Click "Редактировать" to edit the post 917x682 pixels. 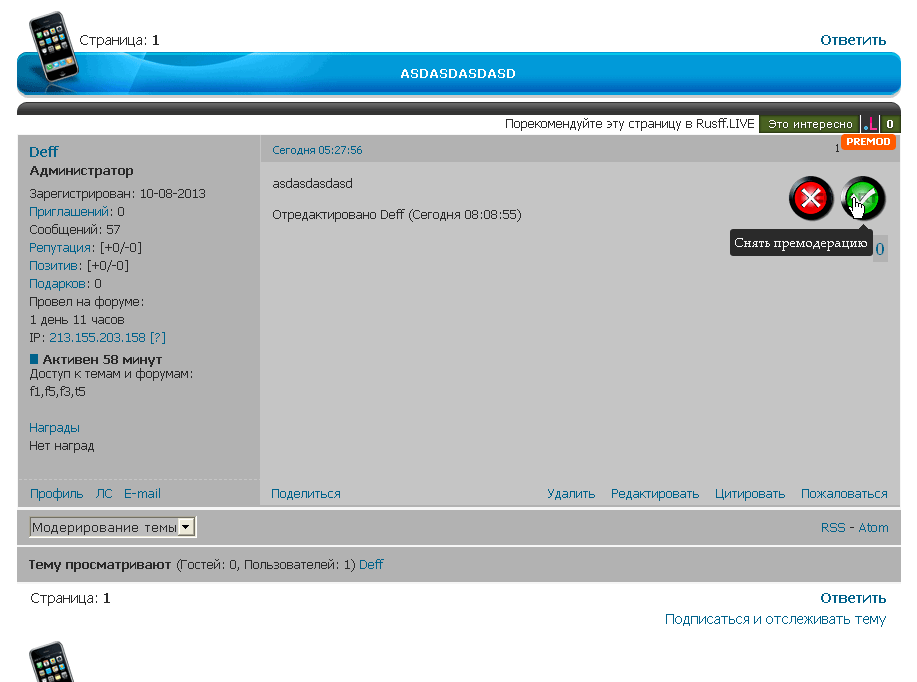coord(655,494)
